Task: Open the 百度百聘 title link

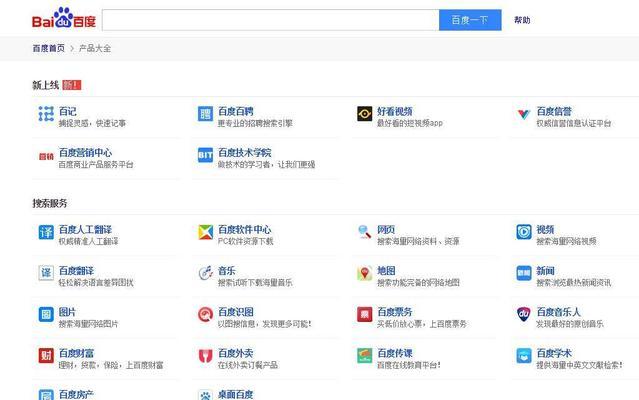Action: click(236, 111)
